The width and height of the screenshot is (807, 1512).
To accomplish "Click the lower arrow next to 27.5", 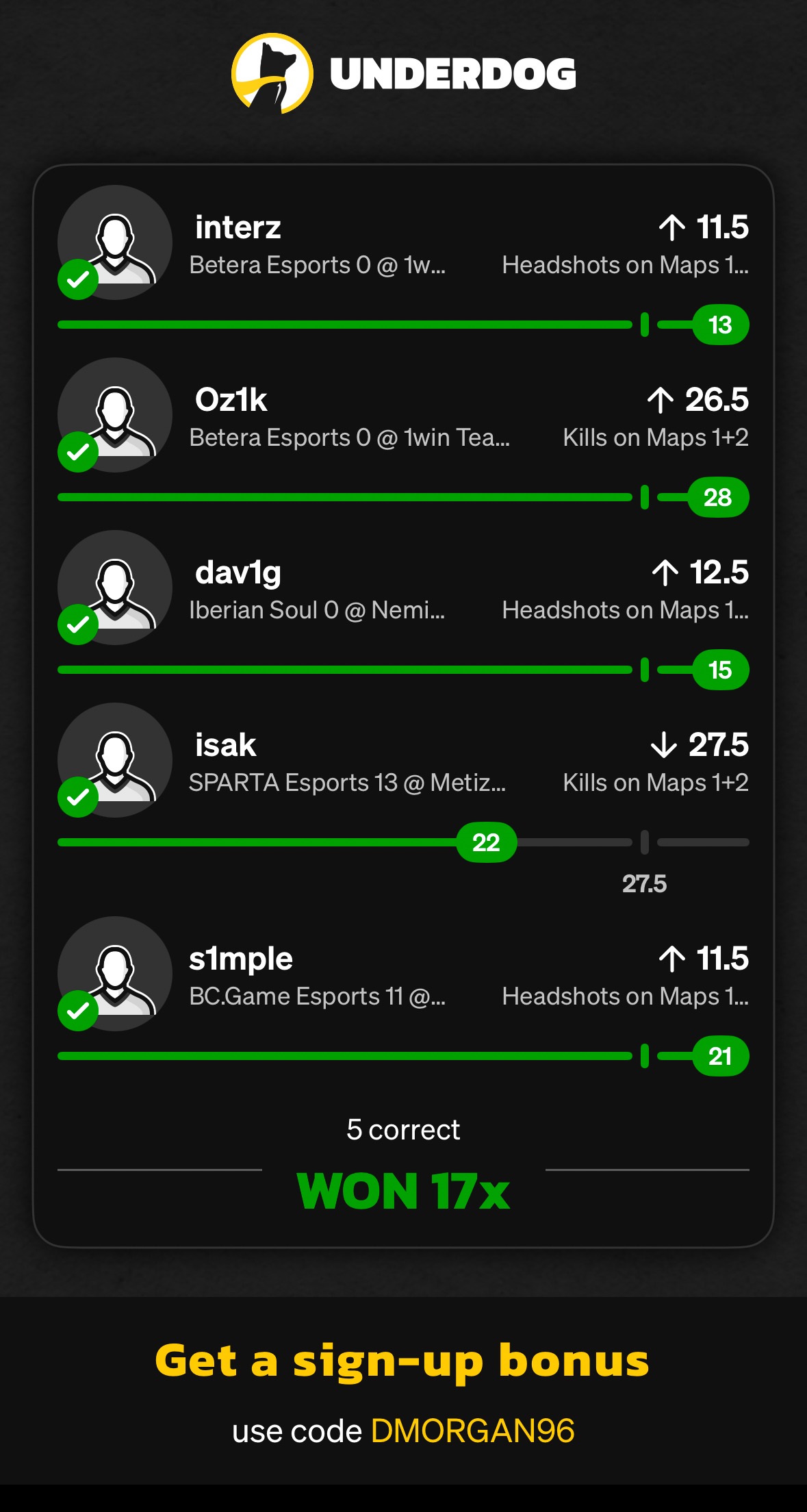I will (663, 745).
